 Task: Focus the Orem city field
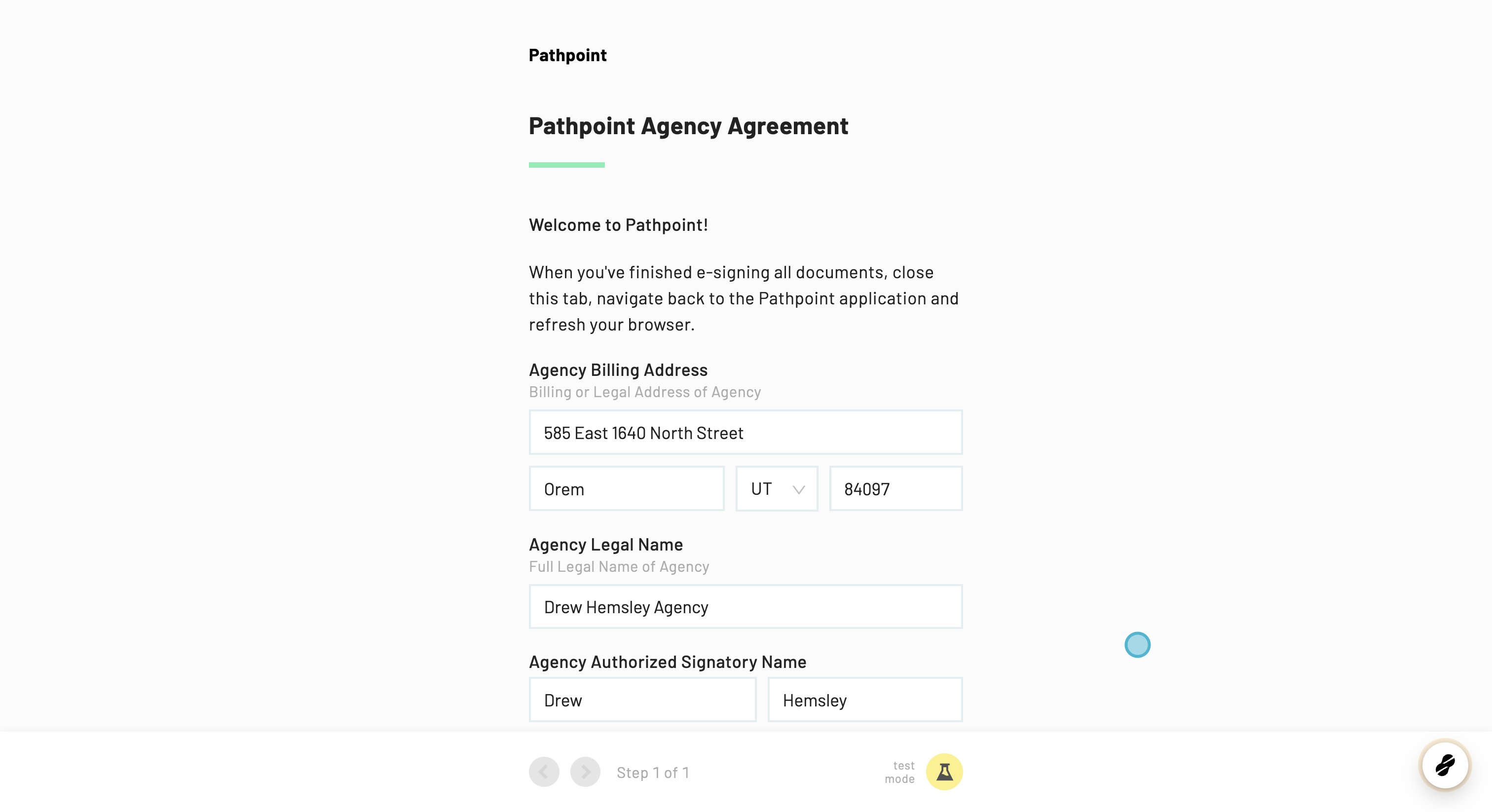(x=626, y=489)
